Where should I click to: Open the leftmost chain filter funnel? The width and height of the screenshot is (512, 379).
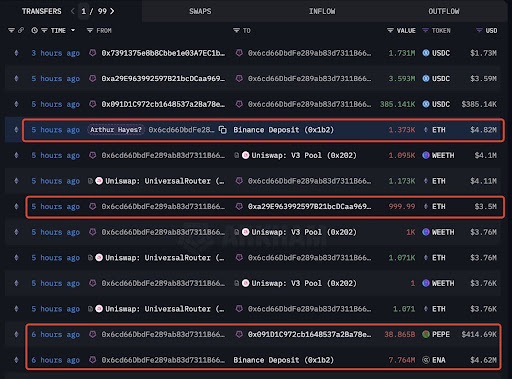[x=11, y=31]
